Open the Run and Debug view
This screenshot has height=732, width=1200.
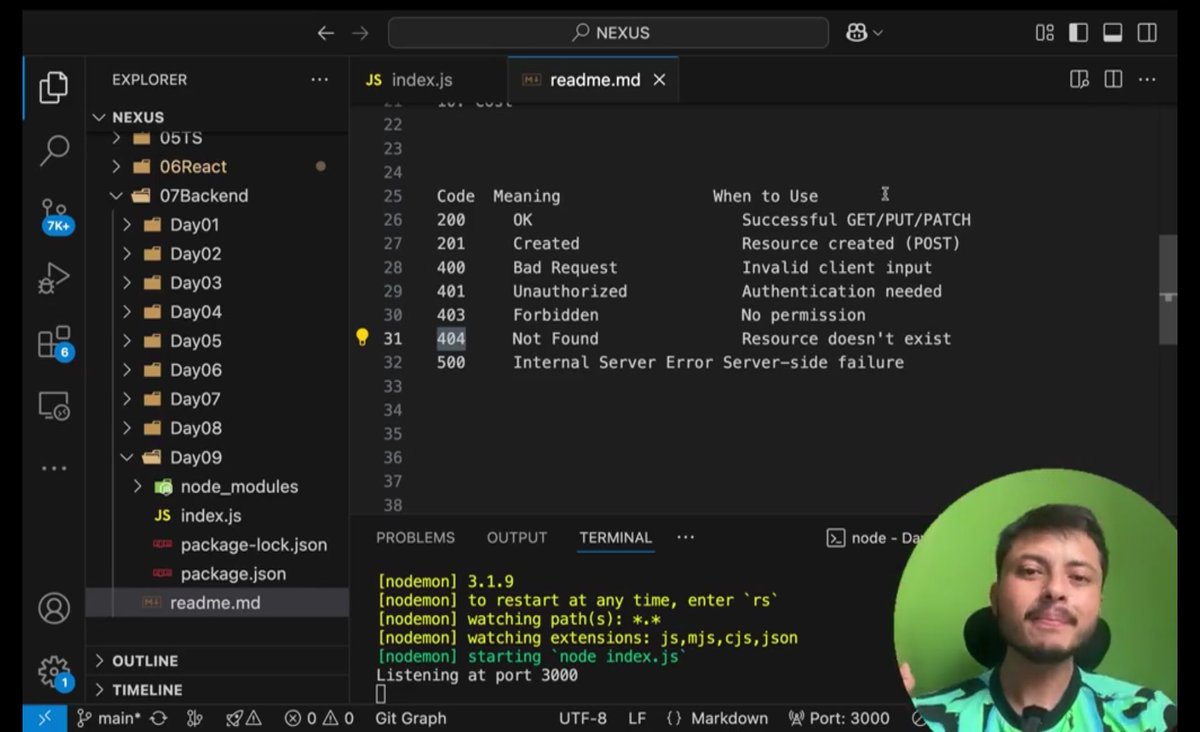(54, 278)
